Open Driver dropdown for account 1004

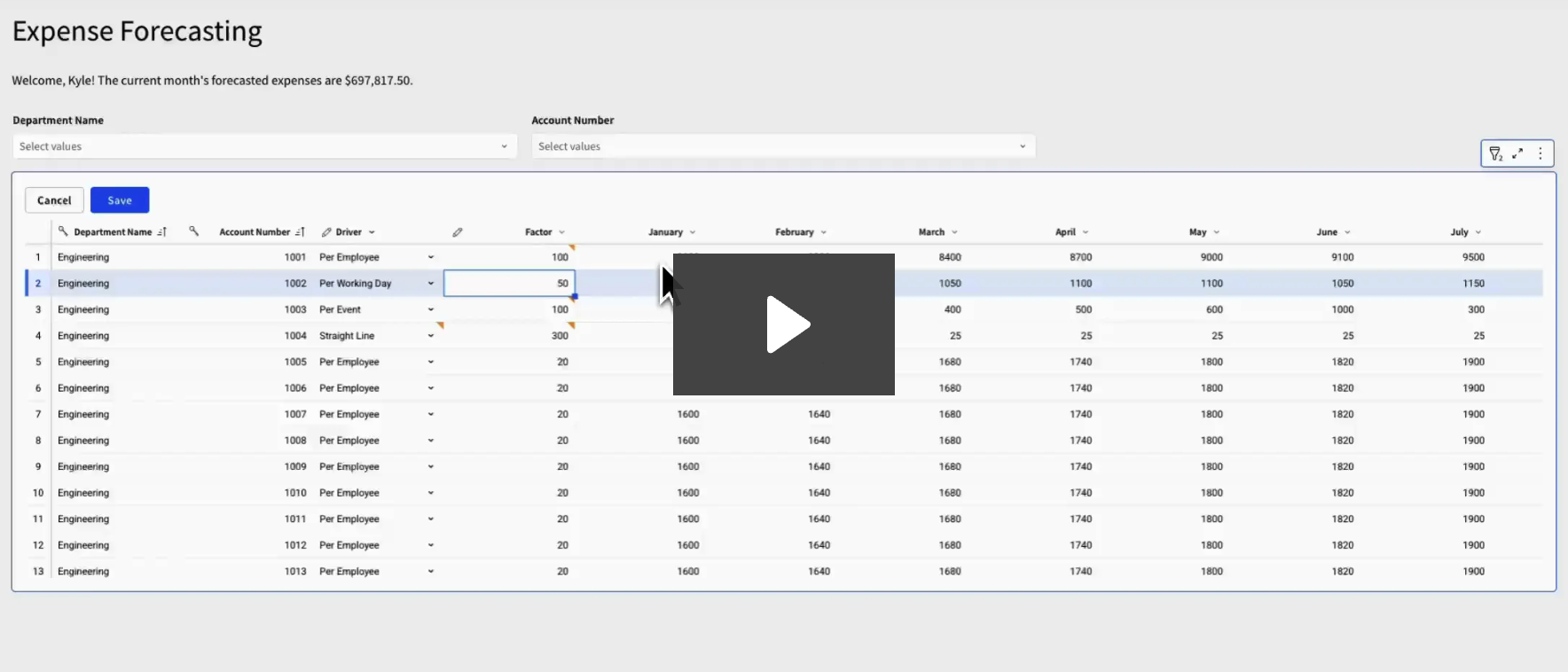431,336
